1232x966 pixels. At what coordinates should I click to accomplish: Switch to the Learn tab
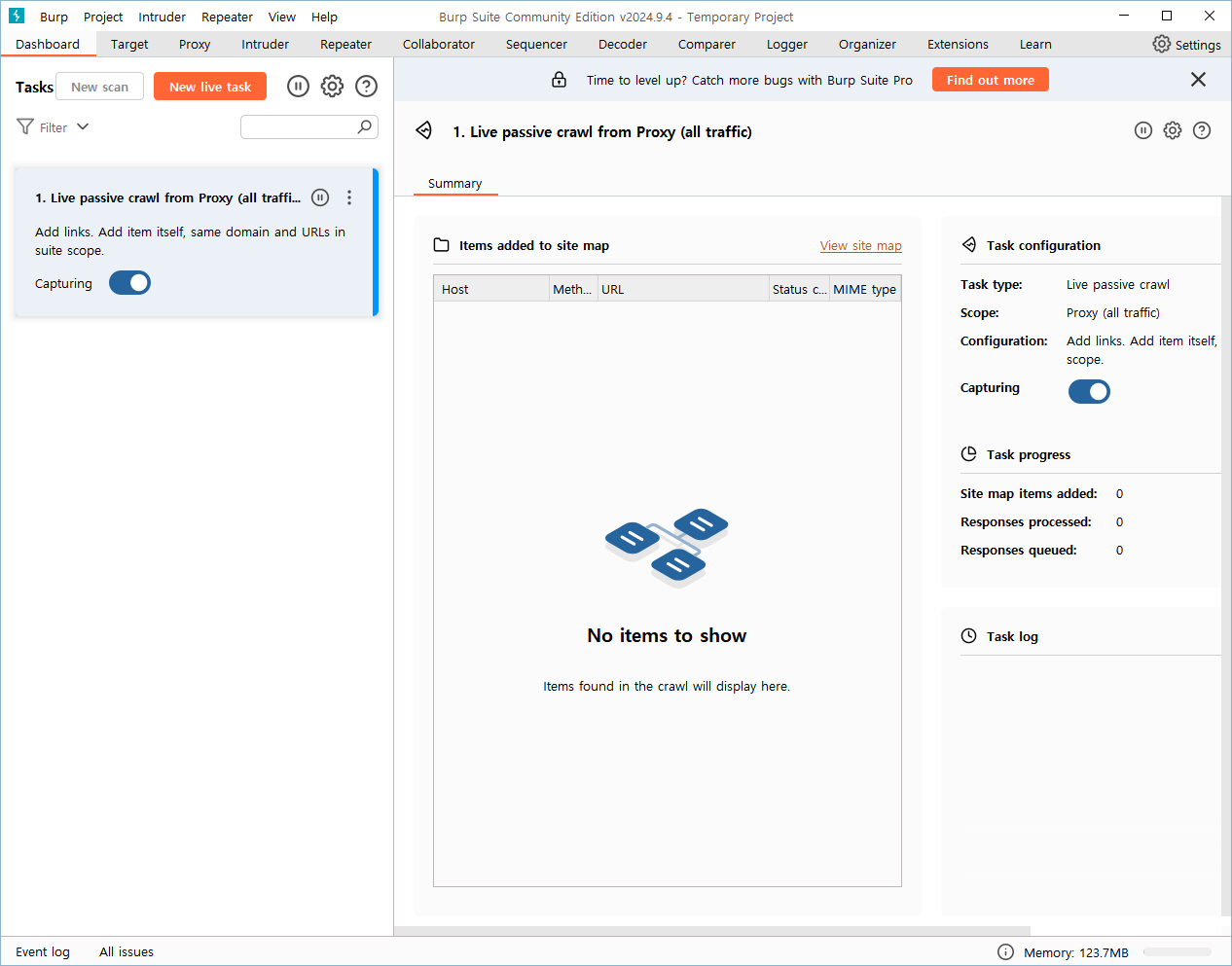(1035, 44)
